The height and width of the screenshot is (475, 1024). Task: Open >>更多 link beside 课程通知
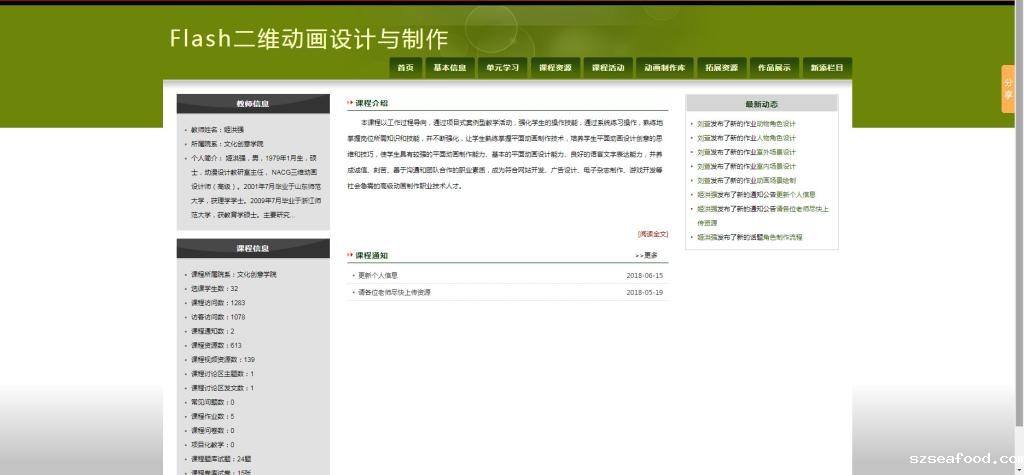click(x=647, y=255)
